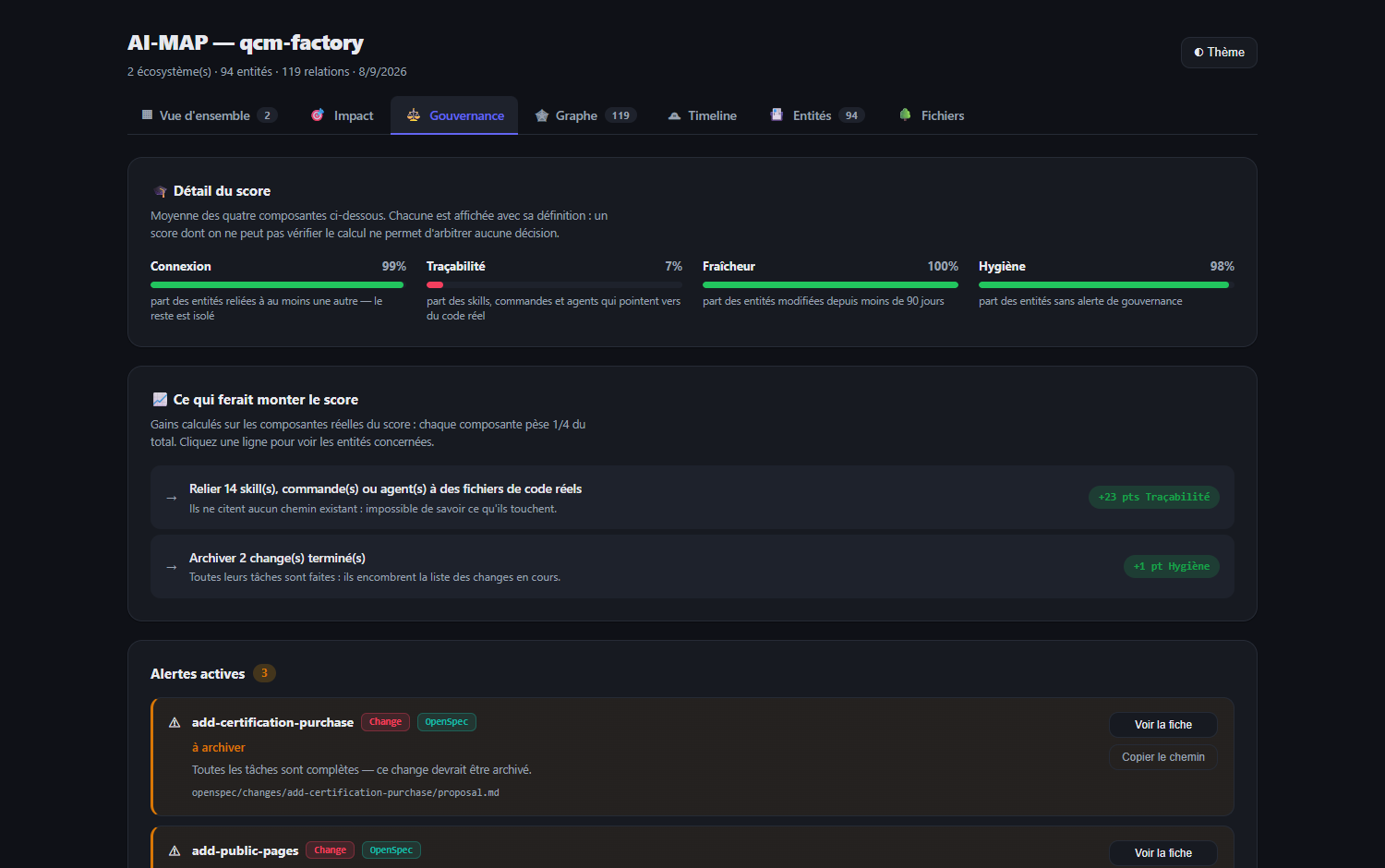Viewport: 1385px width, 868px height.
Task: Go to the Timeline tab
Action: 702,115
